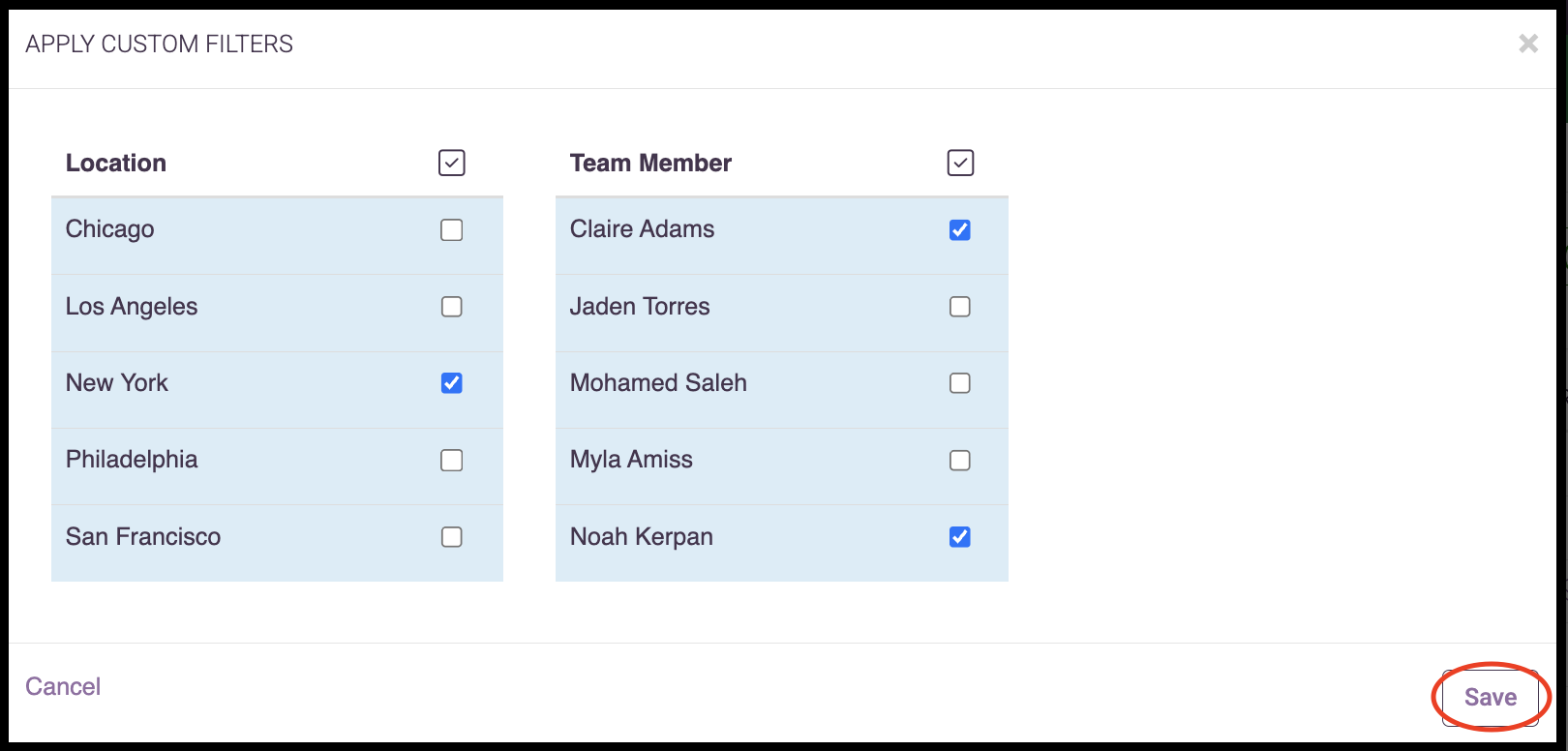Click the Cancel link
This screenshot has width=1568, height=751.
coord(63,686)
